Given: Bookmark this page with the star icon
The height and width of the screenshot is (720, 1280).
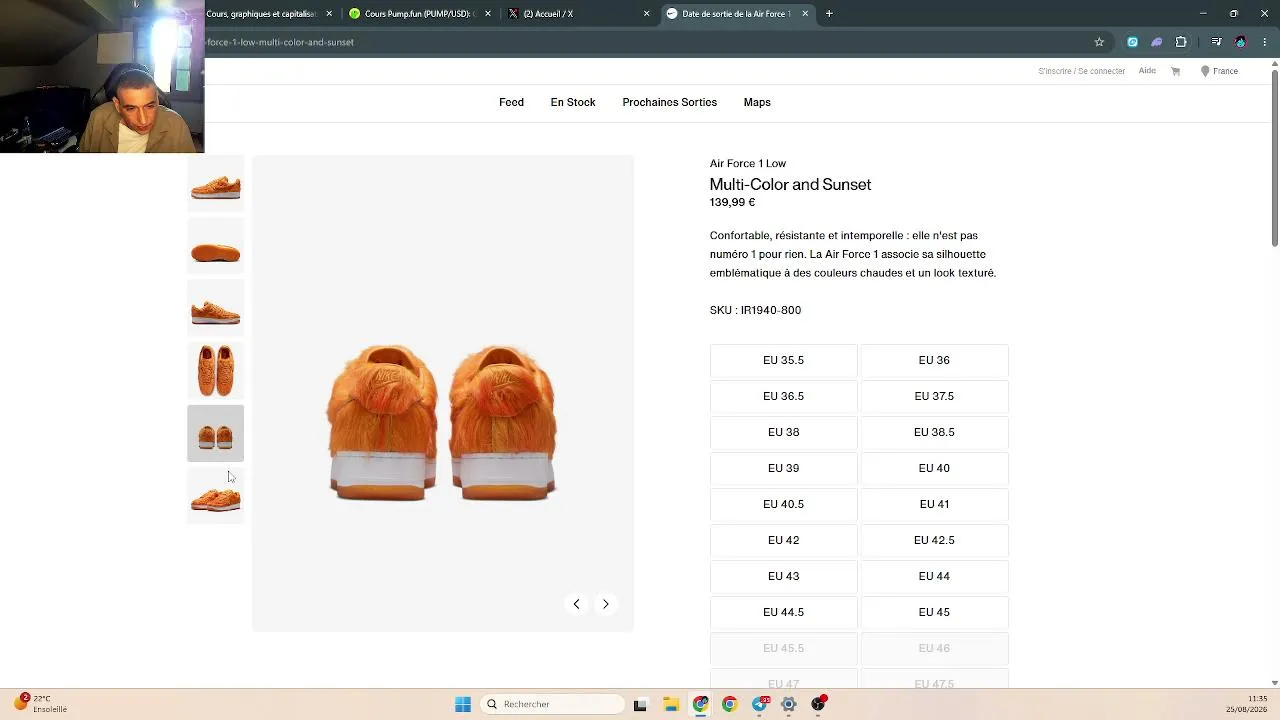Looking at the screenshot, I should [1099, 42].
